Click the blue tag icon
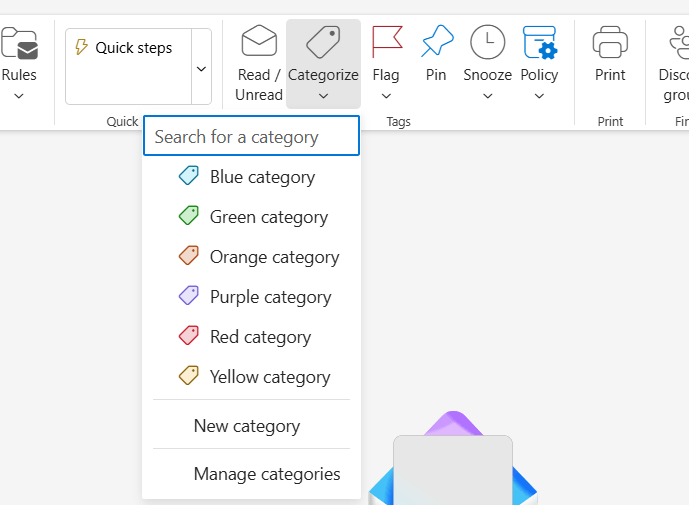 click(x=189, y=175)
